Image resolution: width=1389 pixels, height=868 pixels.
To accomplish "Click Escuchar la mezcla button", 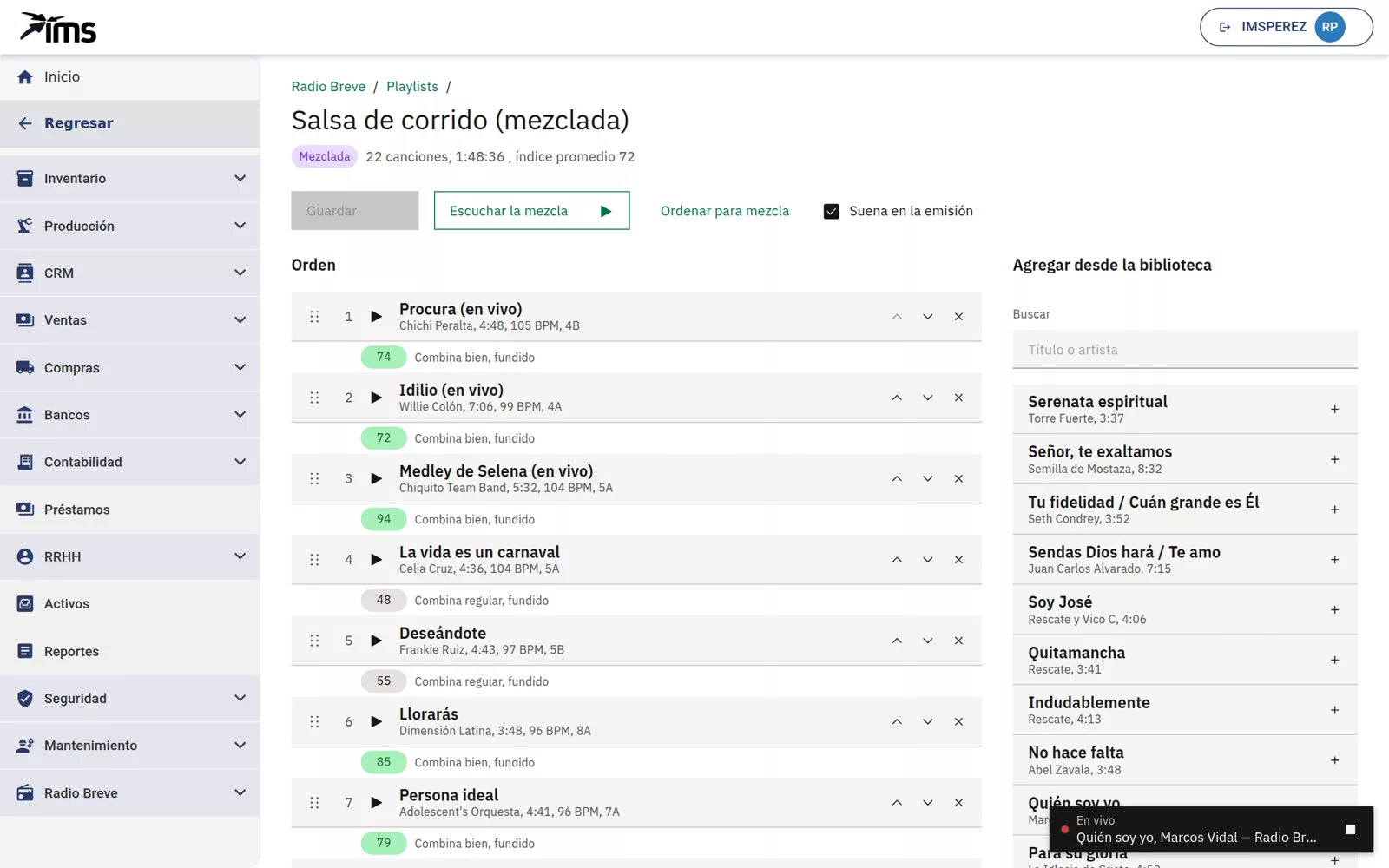I will click(531, 211).
